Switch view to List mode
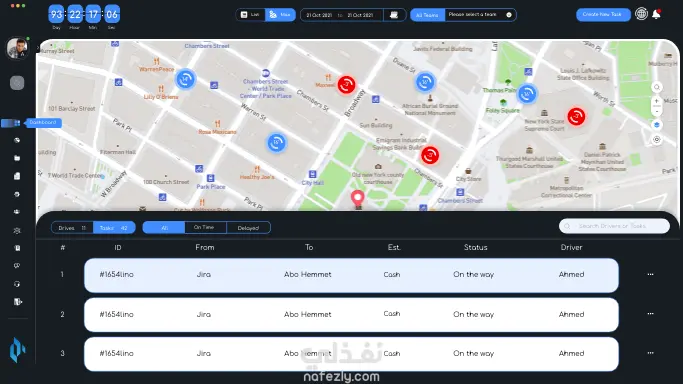The image size is (683, 384). click(x=250, y=15)
